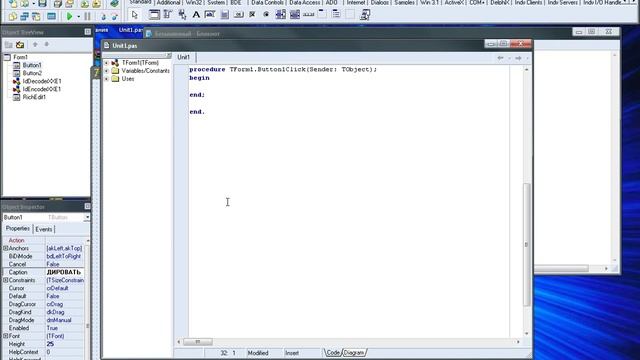Screen dimensions: 640x360
Task: Click the Add file to project icon
Action: (x=84, y=4)
